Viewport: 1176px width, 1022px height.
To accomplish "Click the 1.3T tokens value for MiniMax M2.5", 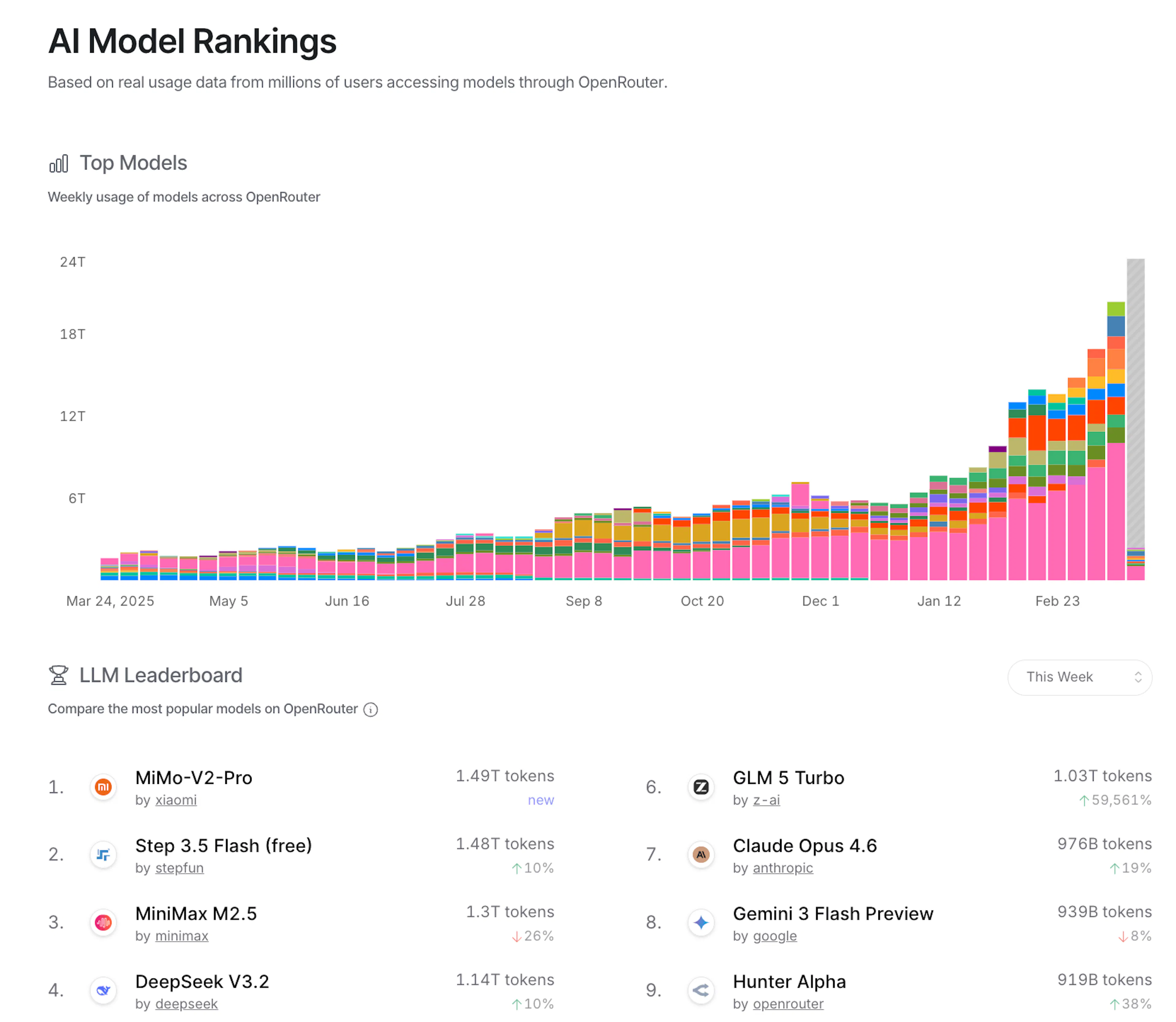I will pos(510,912).
